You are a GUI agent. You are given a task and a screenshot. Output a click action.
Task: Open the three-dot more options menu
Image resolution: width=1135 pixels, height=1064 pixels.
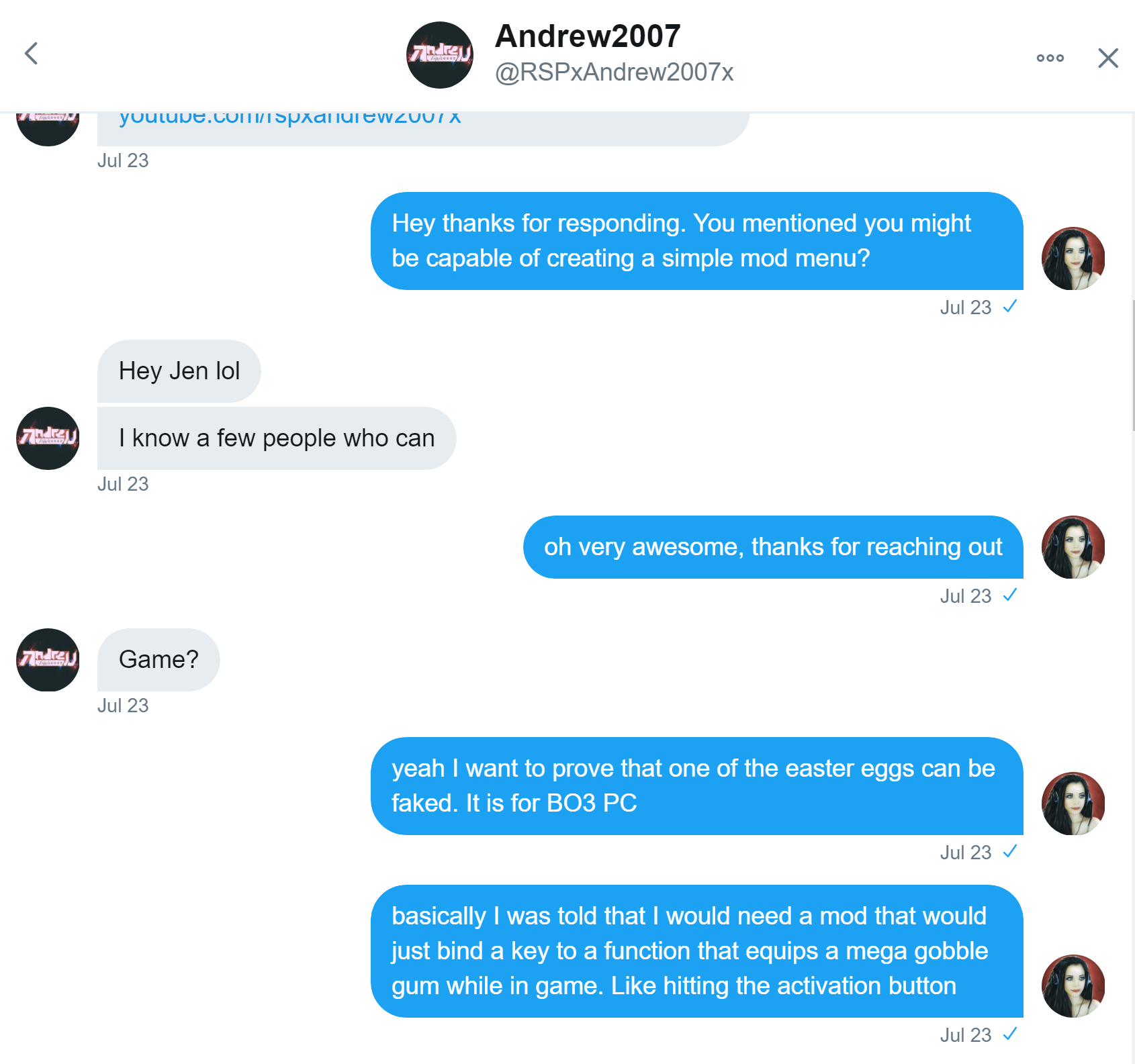pyautogui.click(x=1050, y=58)
